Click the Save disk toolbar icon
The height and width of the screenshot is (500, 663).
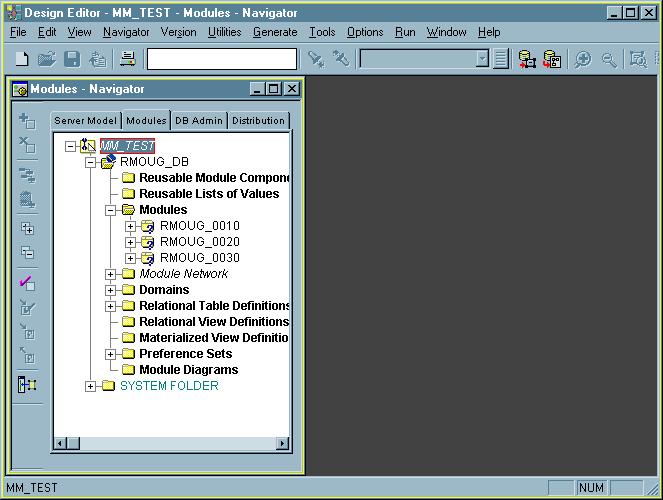coord(72,59)
